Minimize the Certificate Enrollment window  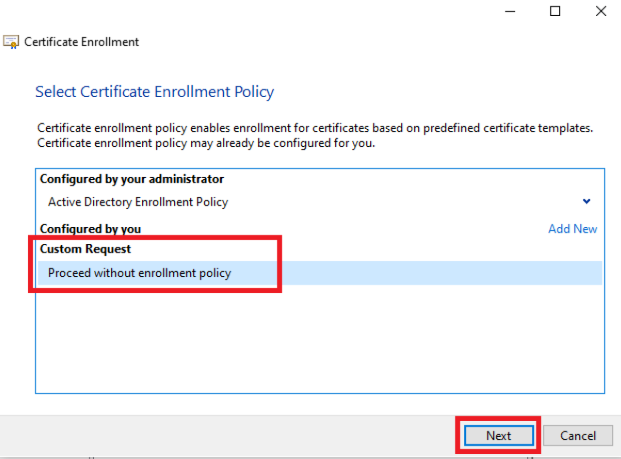click(510, 11)
